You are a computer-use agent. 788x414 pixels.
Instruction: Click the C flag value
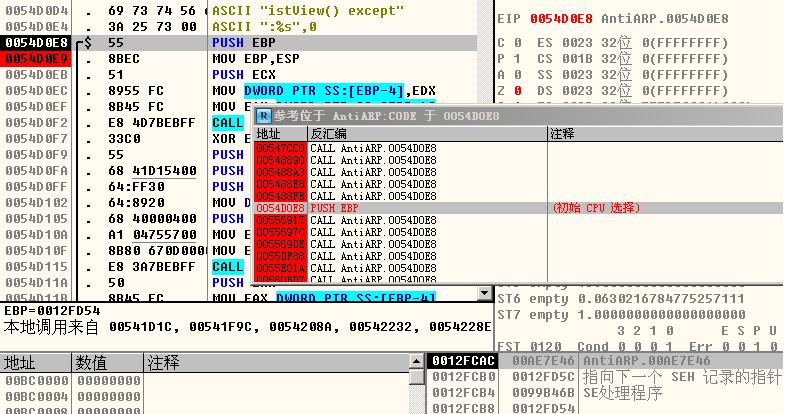click(517, 43)
